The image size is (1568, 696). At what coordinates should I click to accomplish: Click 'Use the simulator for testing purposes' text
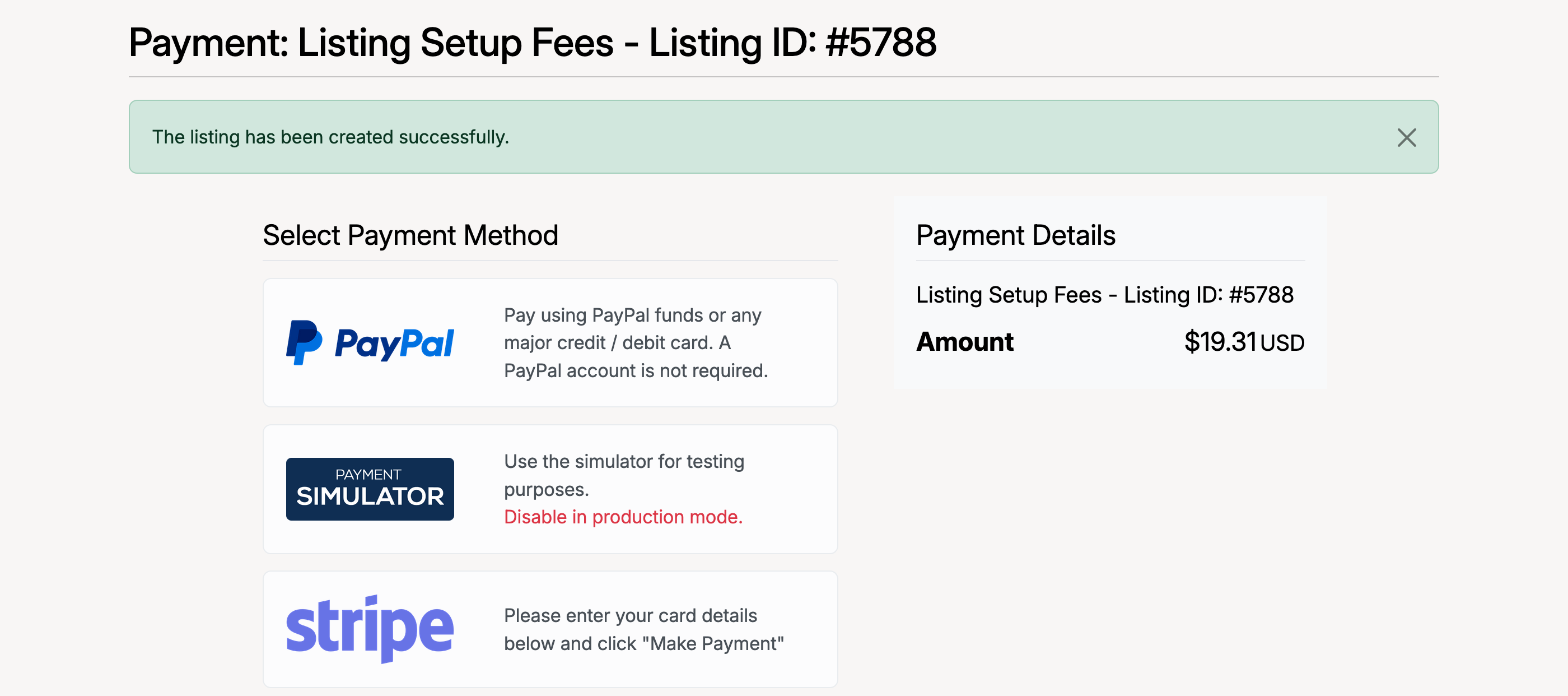pos(624,475)
